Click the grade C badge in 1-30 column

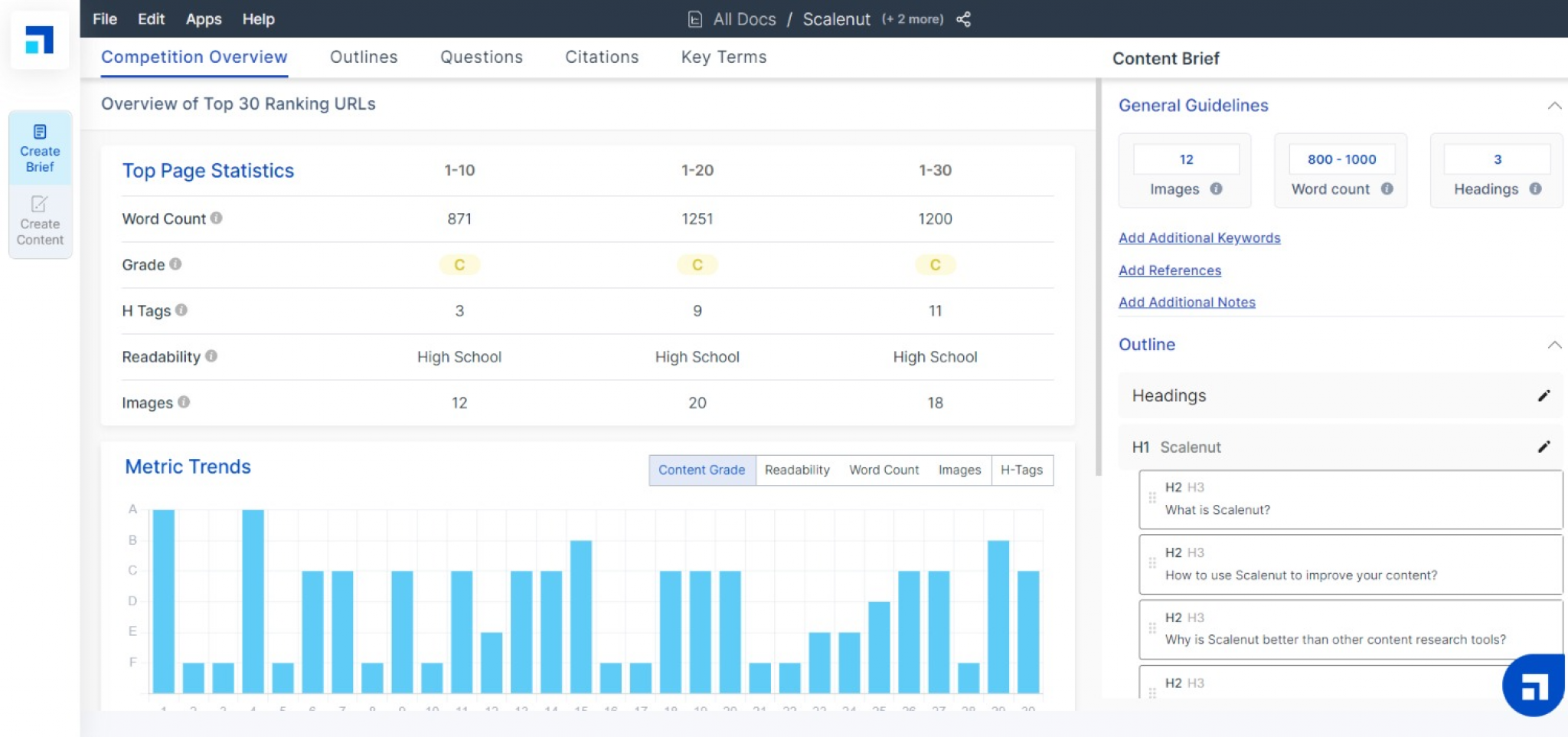click(x=935, y=264)
